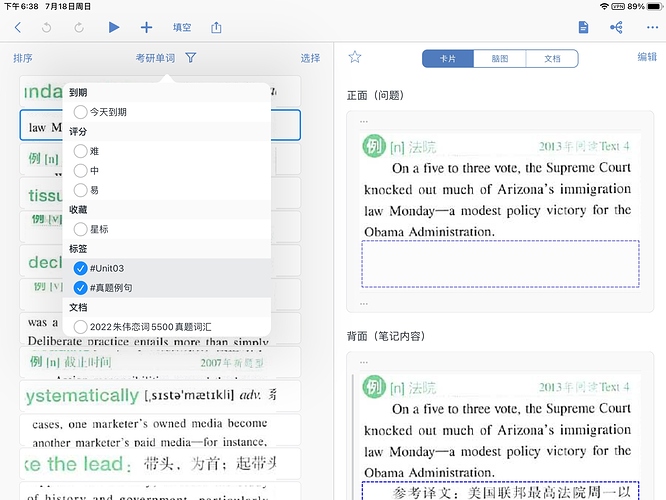The height and width of the screenshot is (500, 666).
Task: Click the funnel filter icon
Action: tap(191, 57)
